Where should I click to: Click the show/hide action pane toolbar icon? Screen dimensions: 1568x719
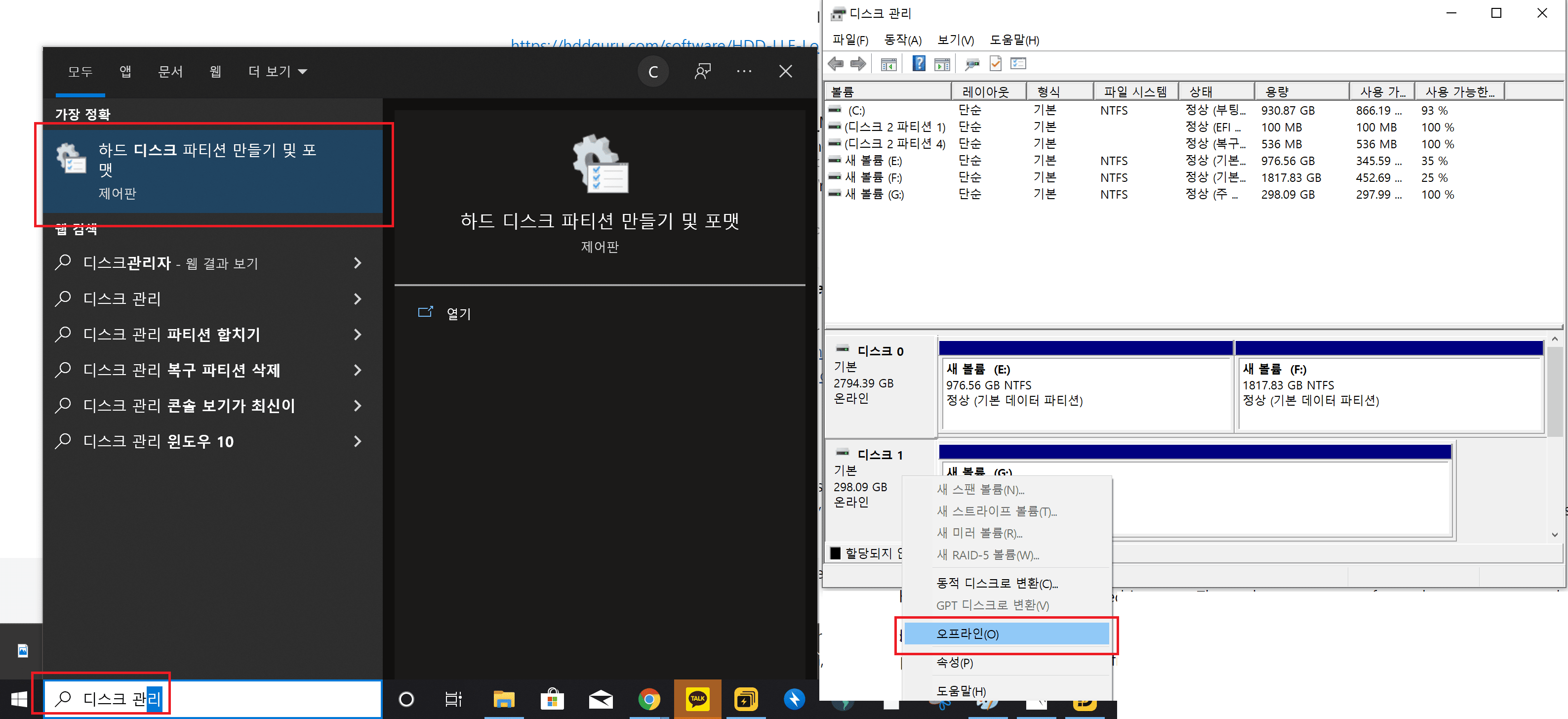point(942,63)
